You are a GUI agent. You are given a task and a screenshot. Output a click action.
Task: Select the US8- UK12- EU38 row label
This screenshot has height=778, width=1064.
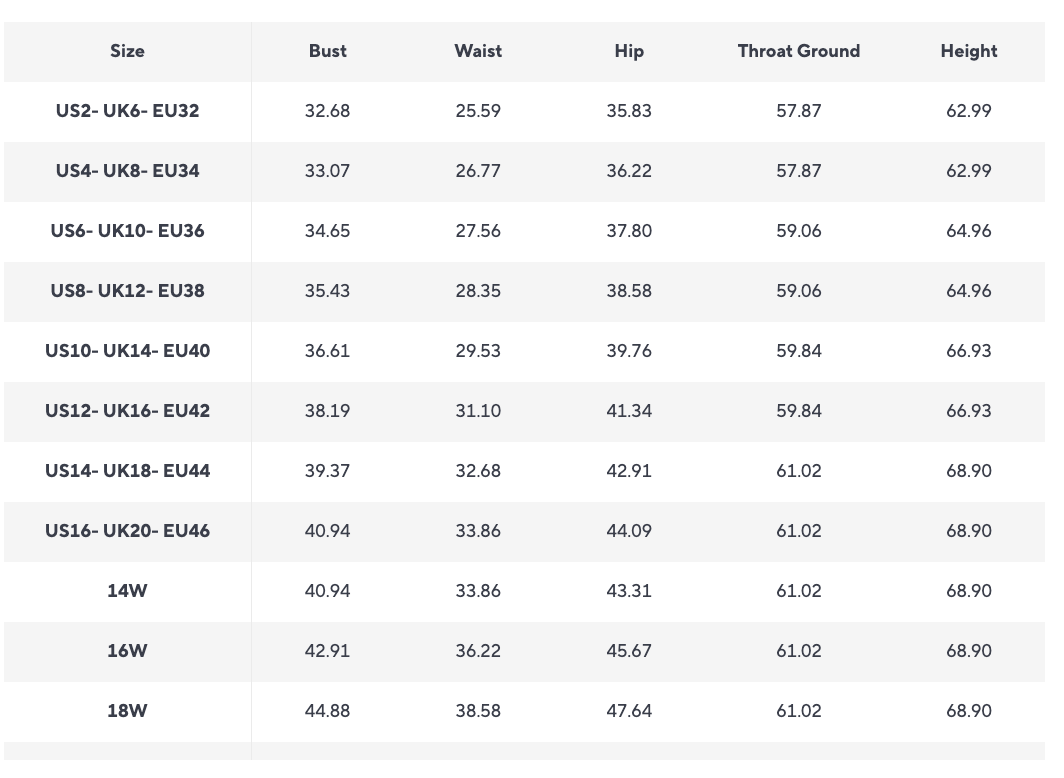click(127, 291)
